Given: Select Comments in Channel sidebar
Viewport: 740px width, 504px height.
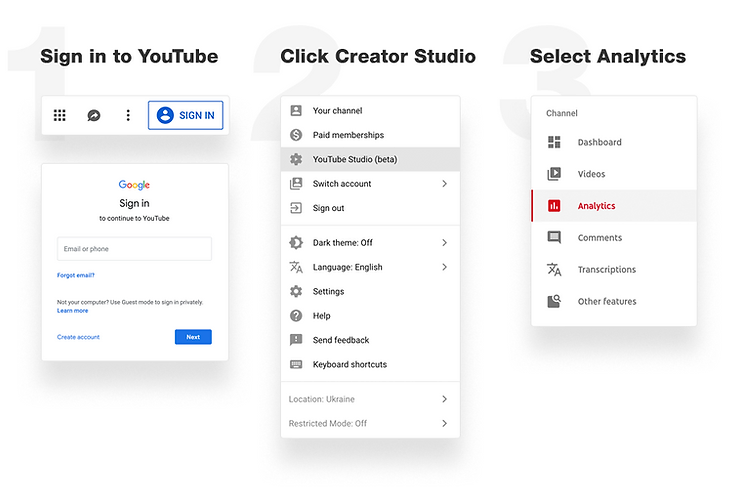Looking at the screenshot, I should click(x=614, y=237).
